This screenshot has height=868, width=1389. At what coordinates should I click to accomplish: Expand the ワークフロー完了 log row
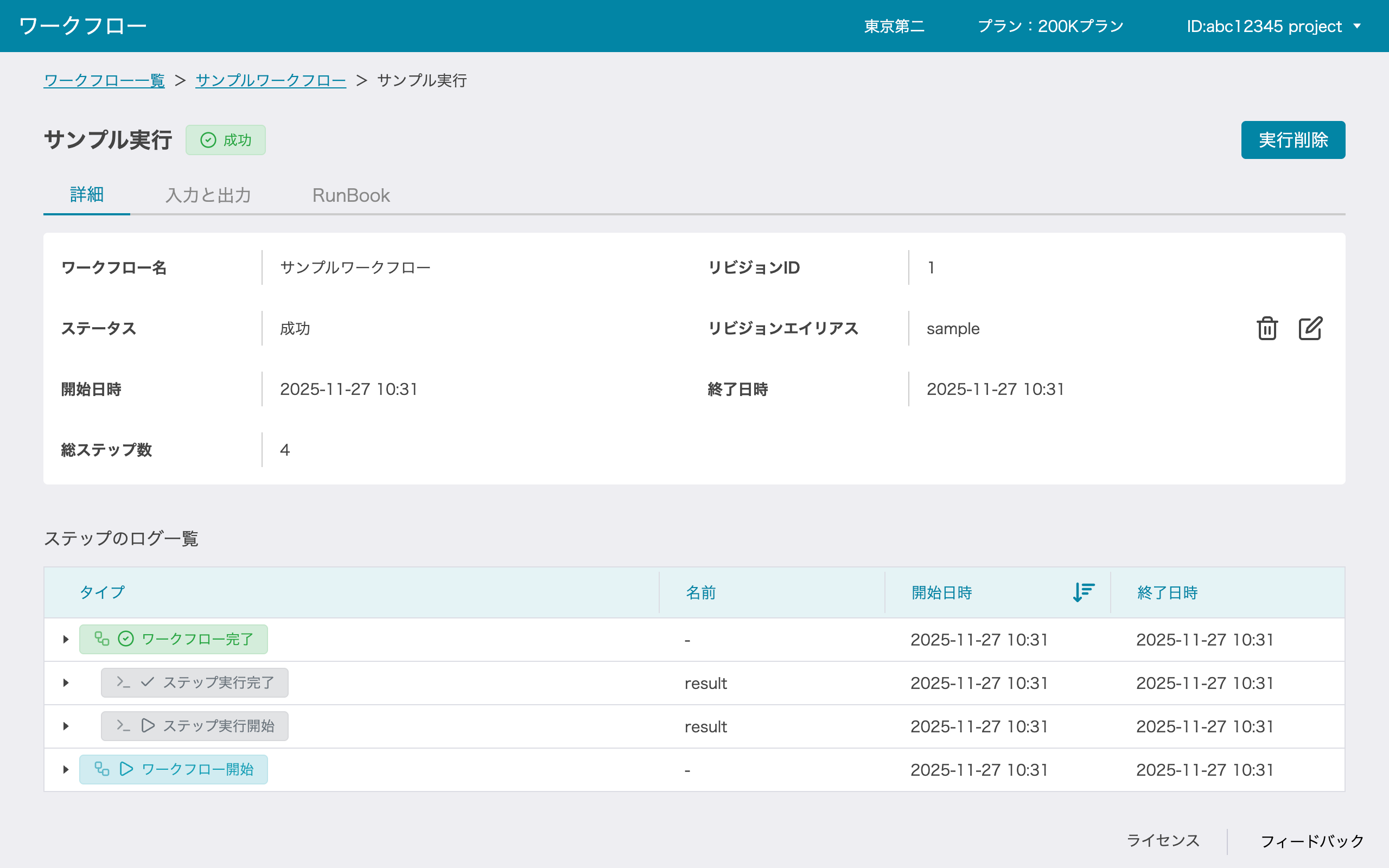(x=66, y=640)
